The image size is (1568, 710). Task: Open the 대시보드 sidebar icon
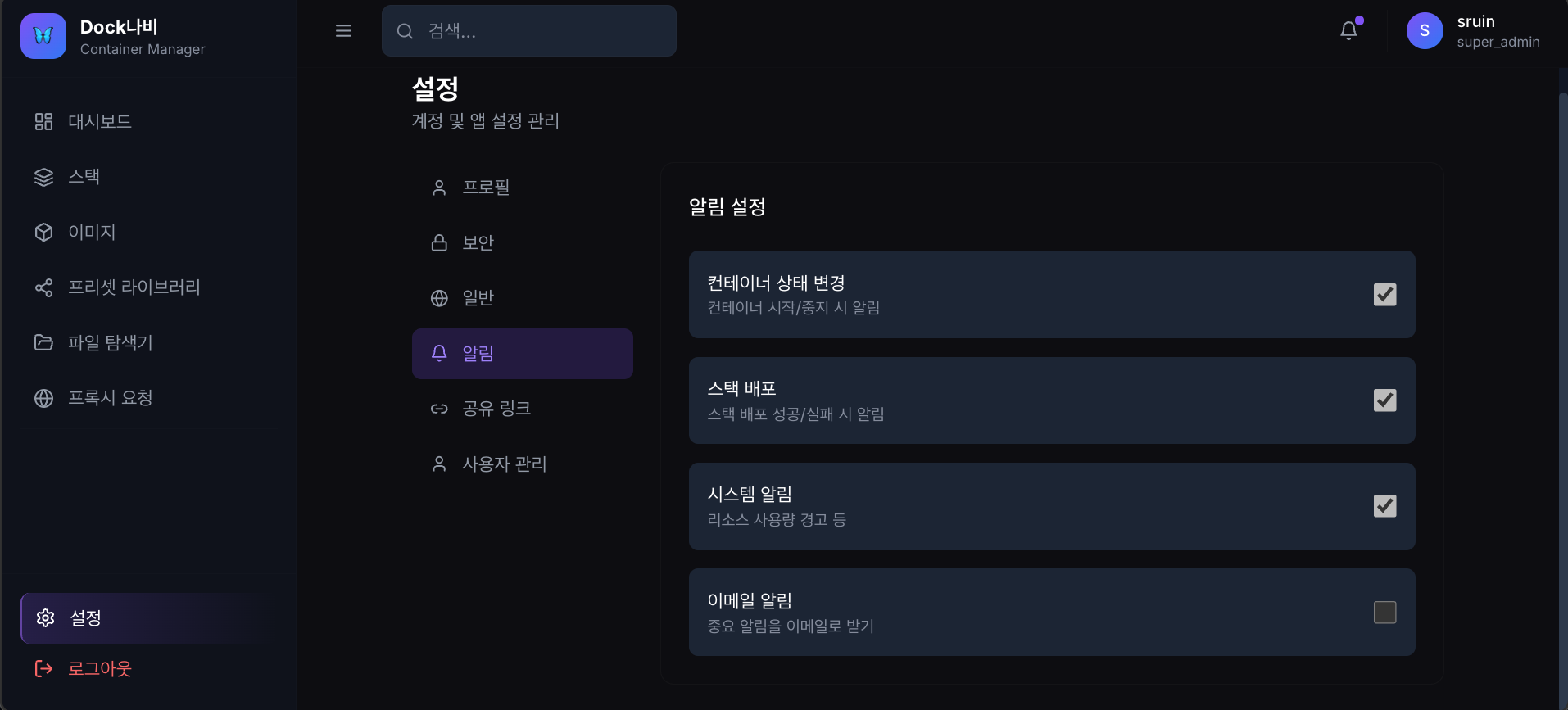click(43, 120)
